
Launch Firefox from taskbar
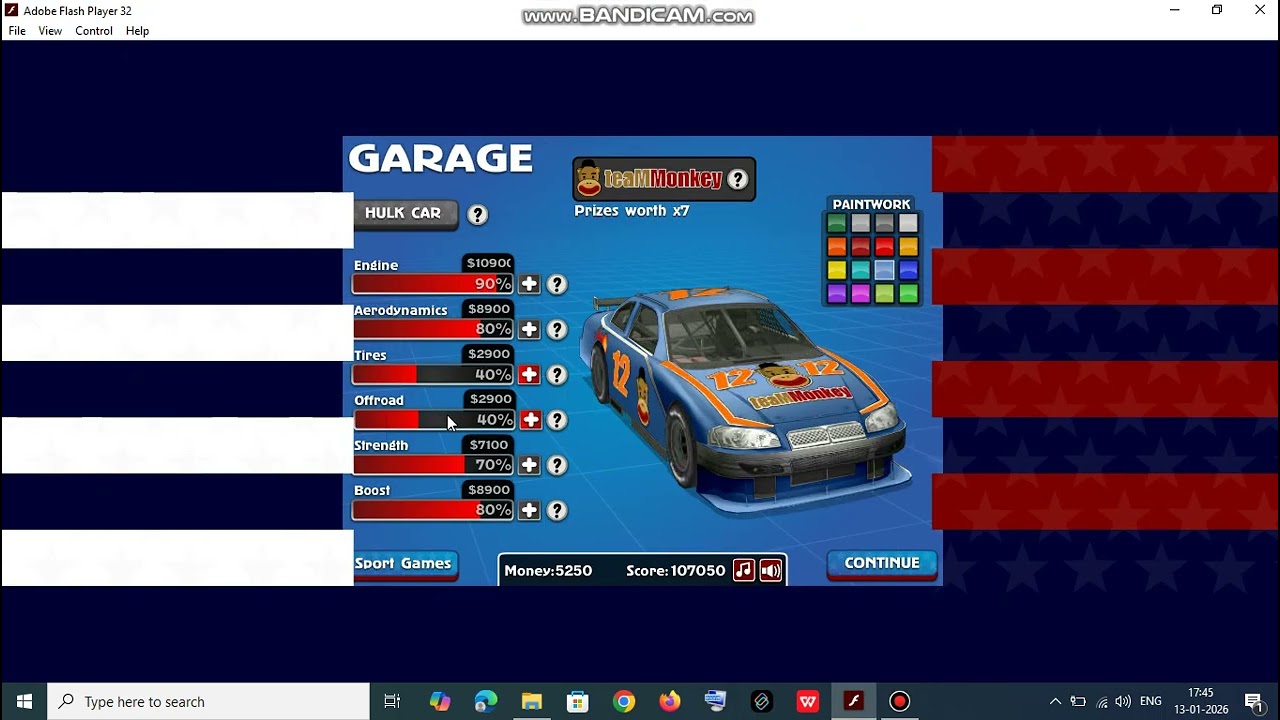tap(670, 702)
